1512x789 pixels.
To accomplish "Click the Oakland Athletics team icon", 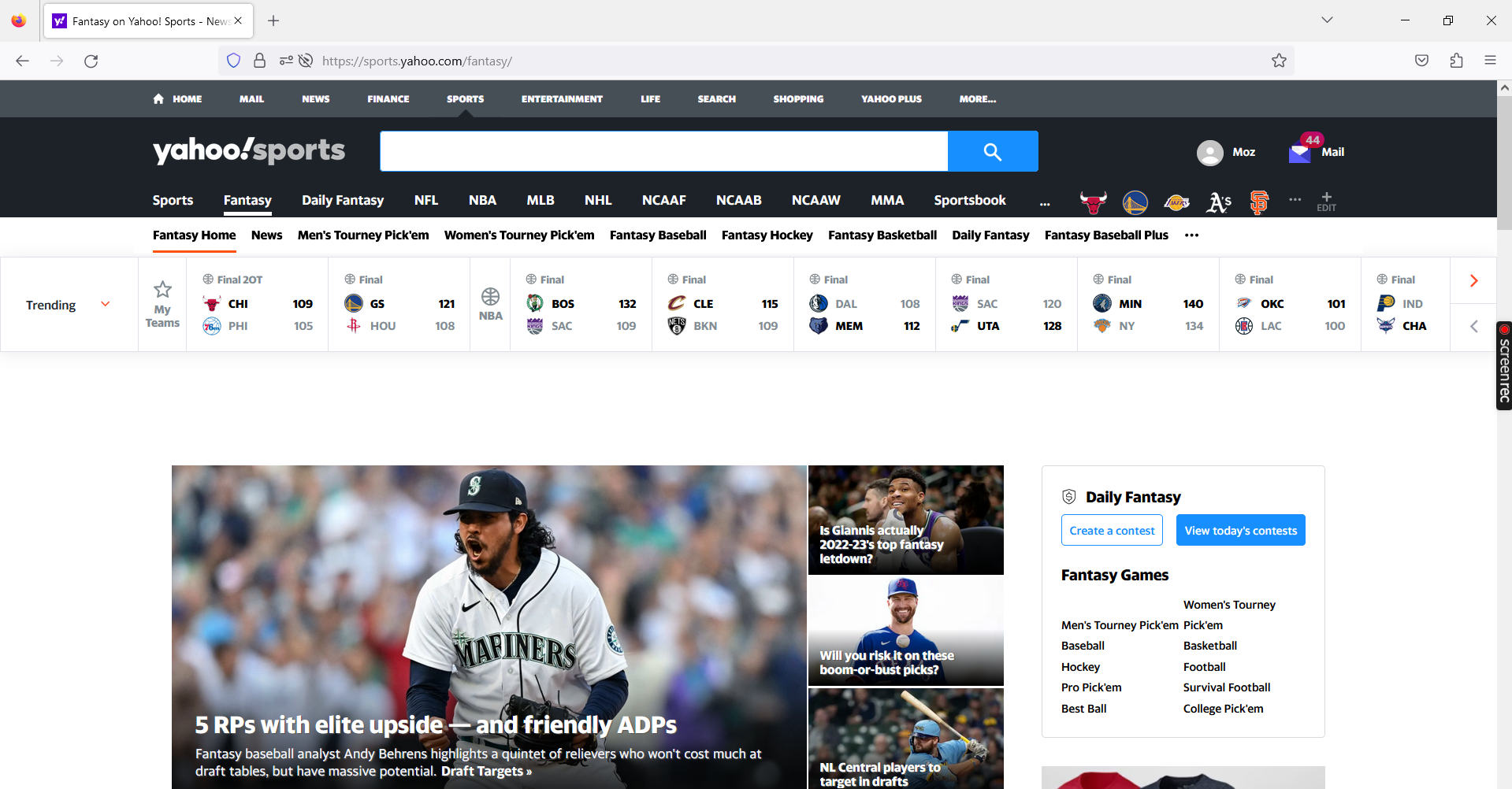I will 1218,202.
